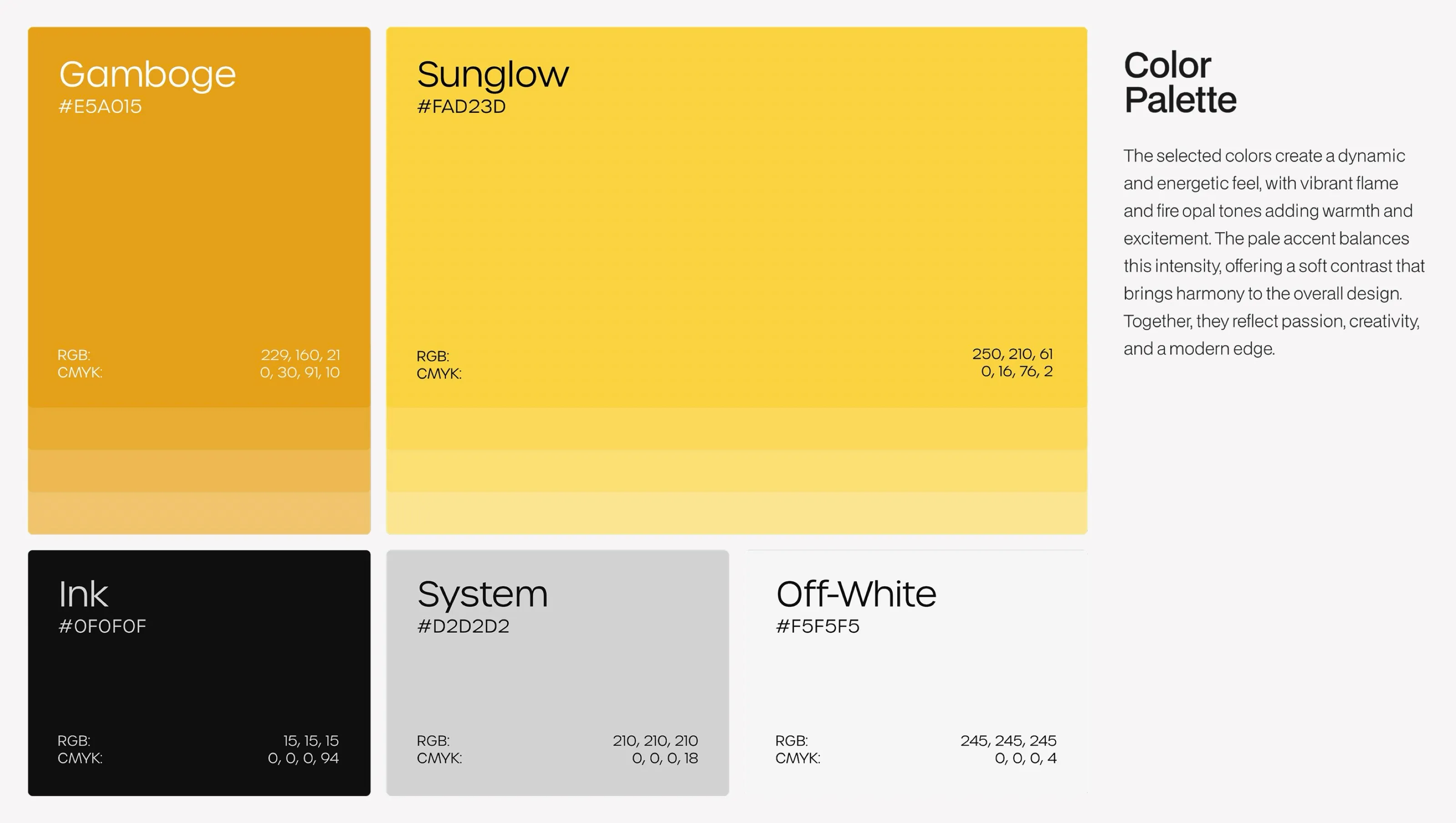Image resolution: width=1456 pixels, height=823 pixels.
Task: Click RGB value 245, 245, 245
Action: (1008, 741)
